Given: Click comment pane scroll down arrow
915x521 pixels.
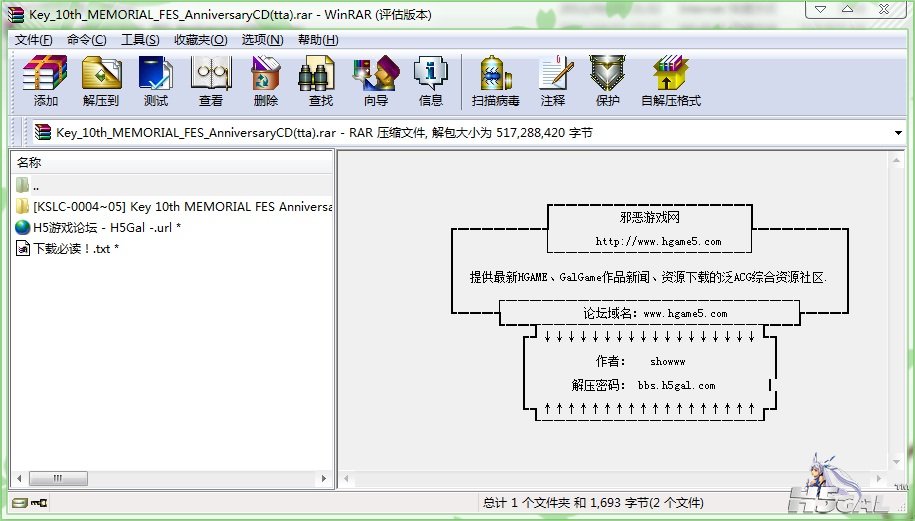Looking at the screenshot, I should pos(896,461).
